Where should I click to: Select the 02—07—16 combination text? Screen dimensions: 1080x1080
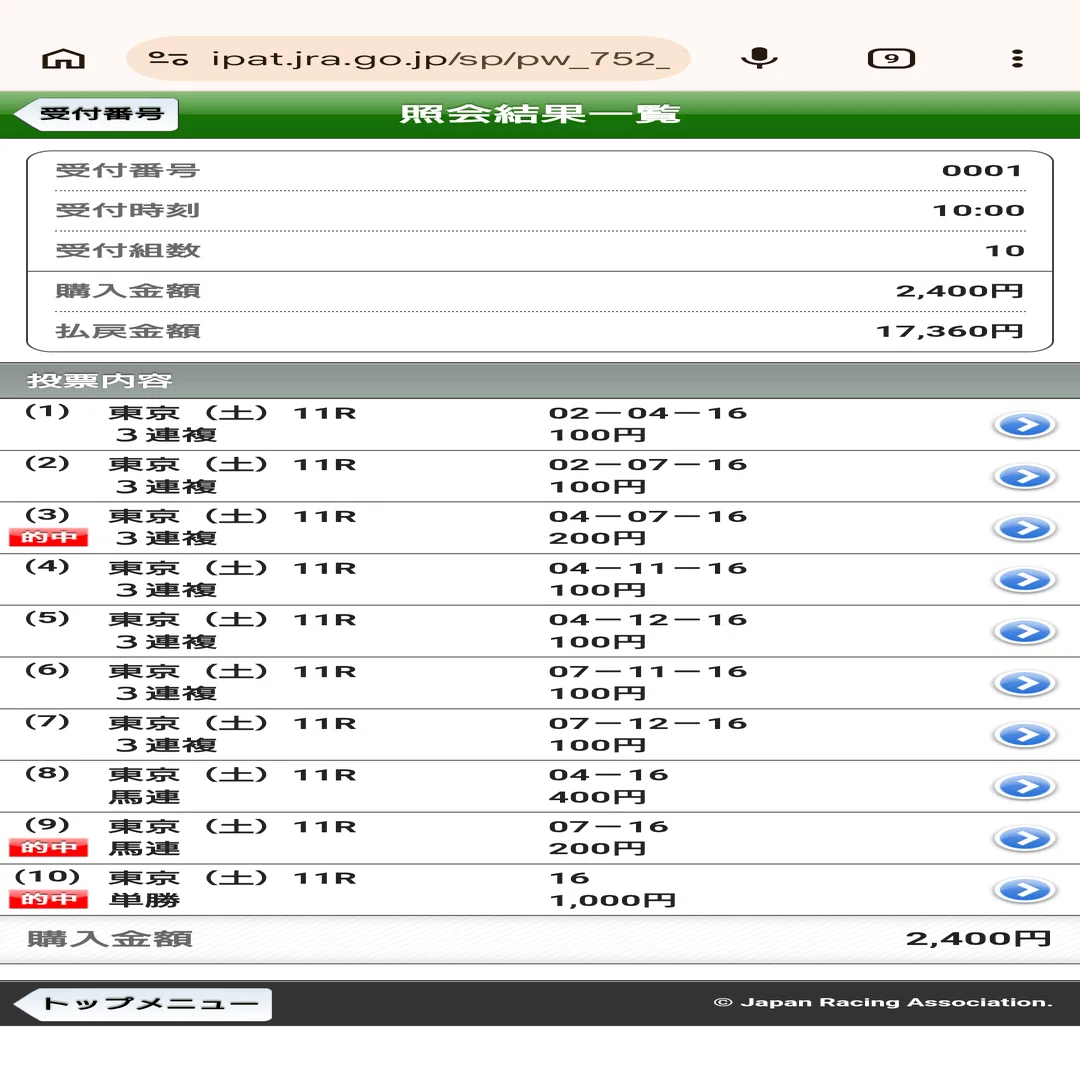point(647,465)
